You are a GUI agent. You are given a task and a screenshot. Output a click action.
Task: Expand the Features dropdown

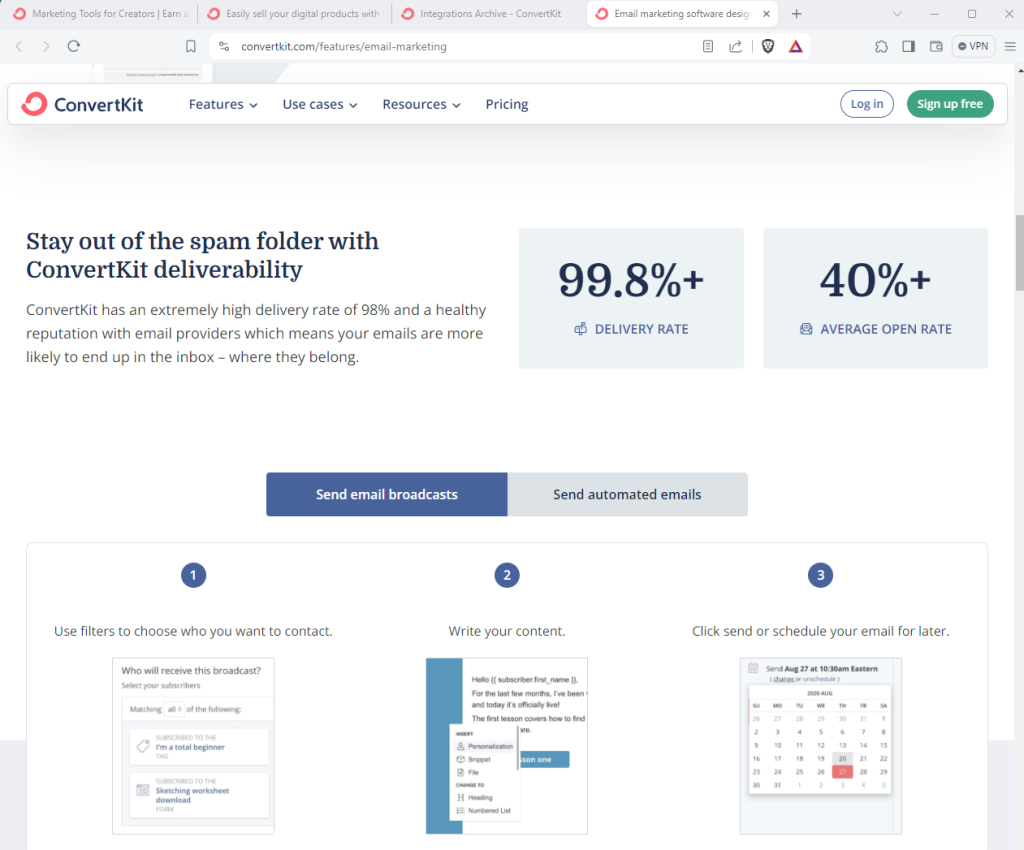tap(221, 104)
